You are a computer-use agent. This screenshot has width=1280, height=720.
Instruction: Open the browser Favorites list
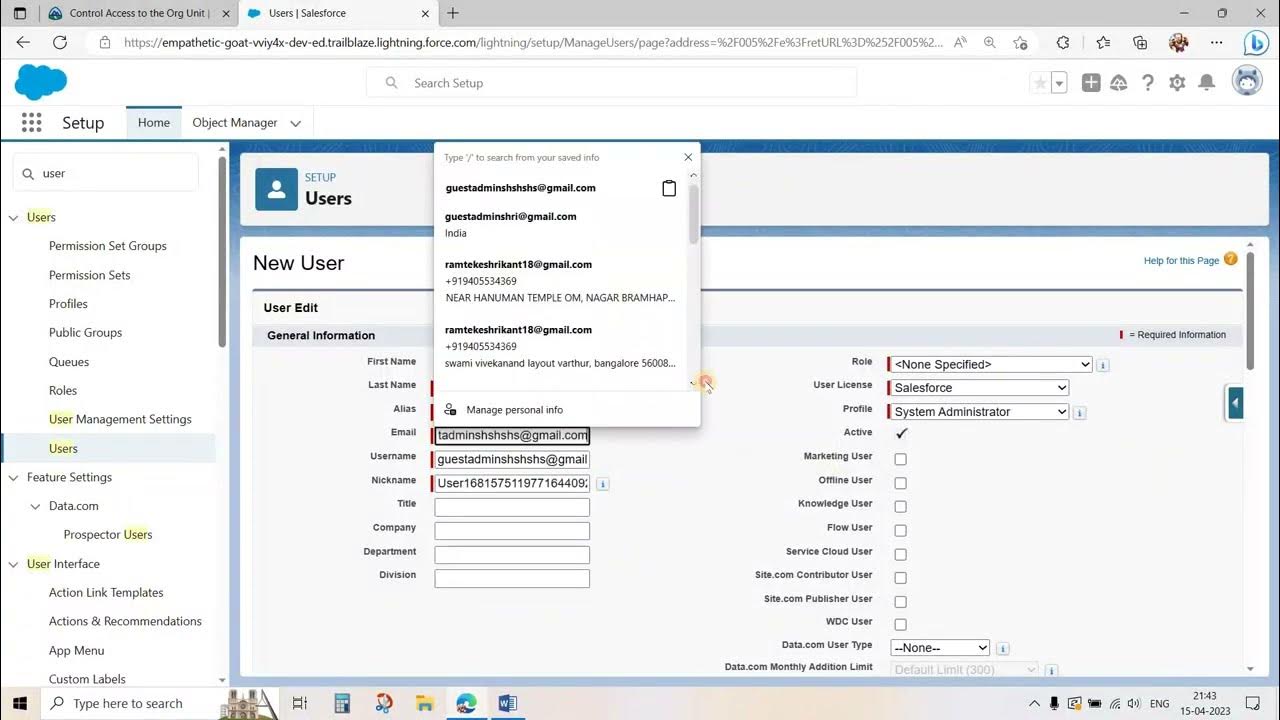click(1103, 43)
